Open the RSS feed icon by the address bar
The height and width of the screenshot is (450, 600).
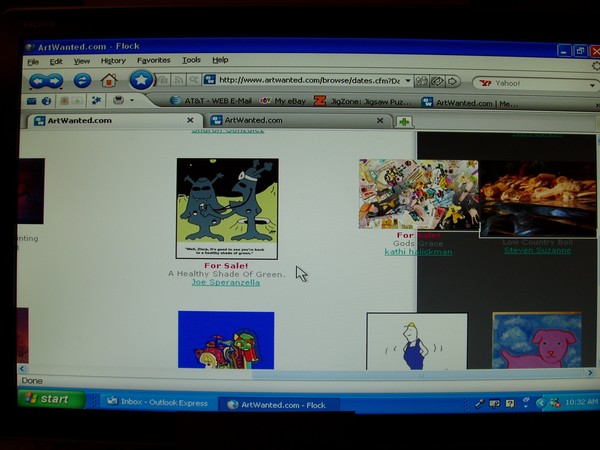coord(179,80)
